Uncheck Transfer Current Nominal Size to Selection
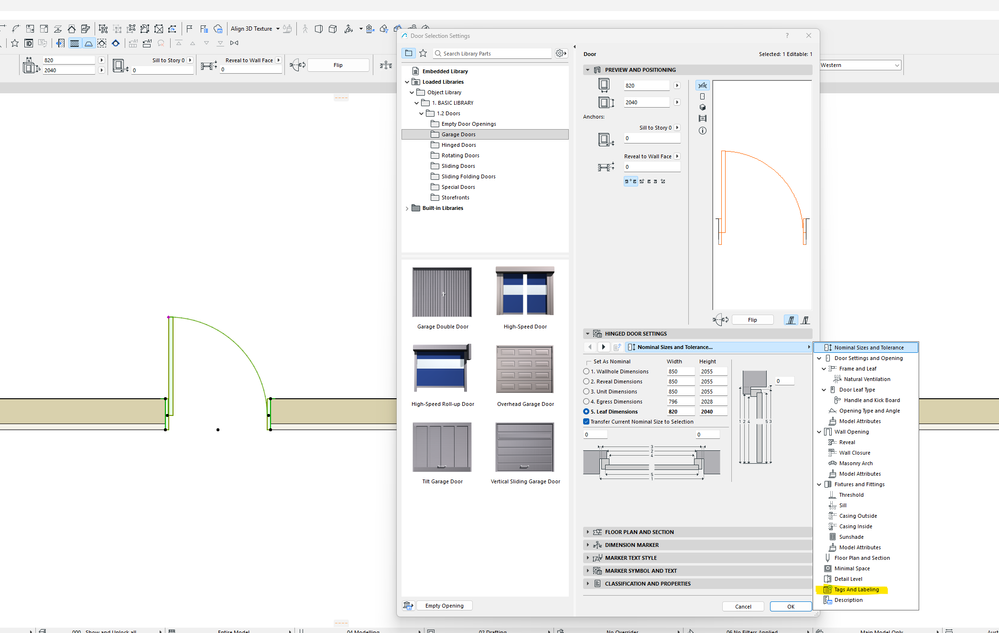 (x=586, y=422)
